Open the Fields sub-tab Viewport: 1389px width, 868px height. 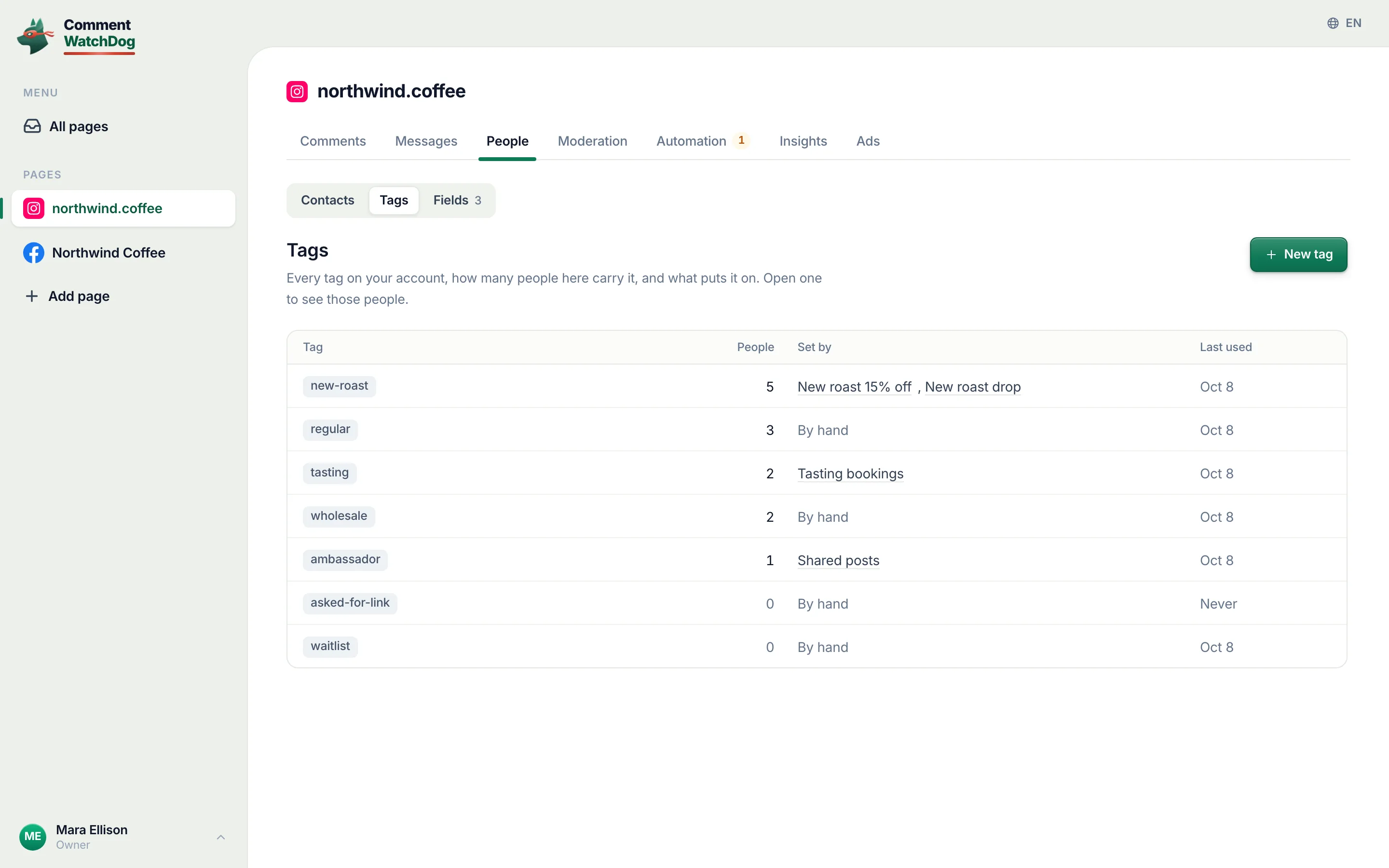(457, 200)
